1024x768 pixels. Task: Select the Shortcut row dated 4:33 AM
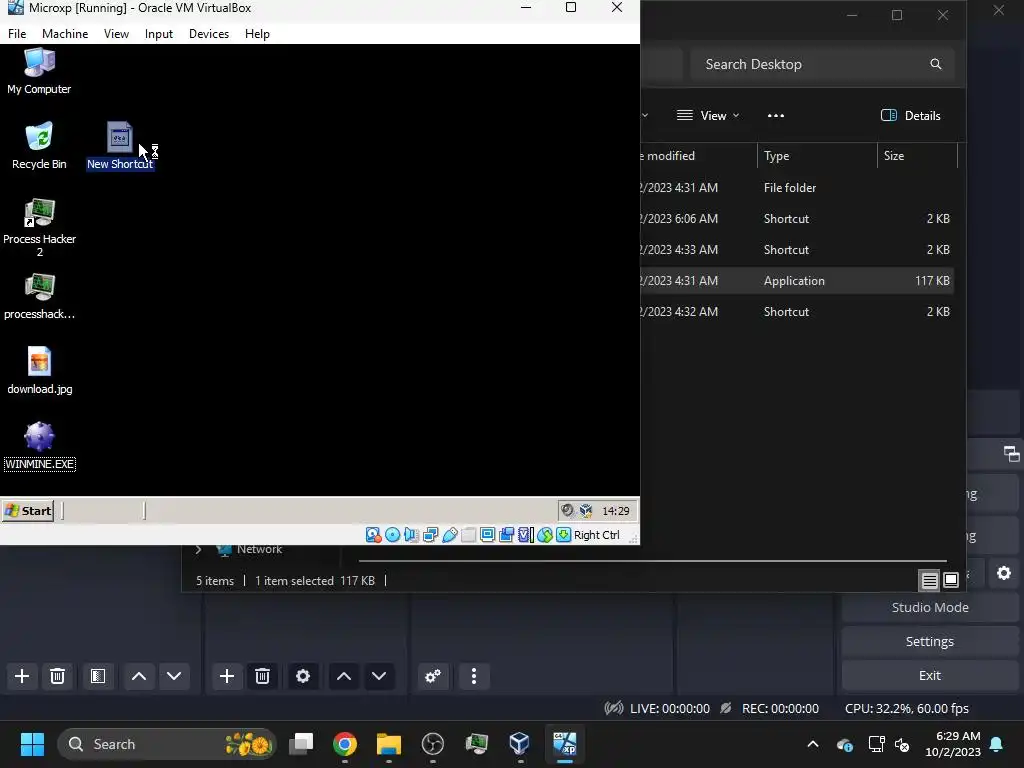[797, 249]
